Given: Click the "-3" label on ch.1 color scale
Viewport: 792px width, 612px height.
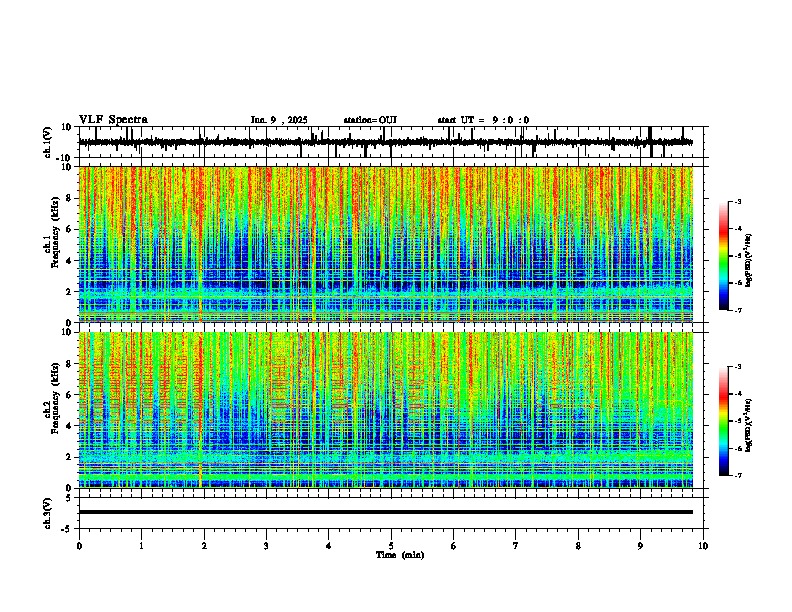Looking at the screenshot, I should coord(737,201).
